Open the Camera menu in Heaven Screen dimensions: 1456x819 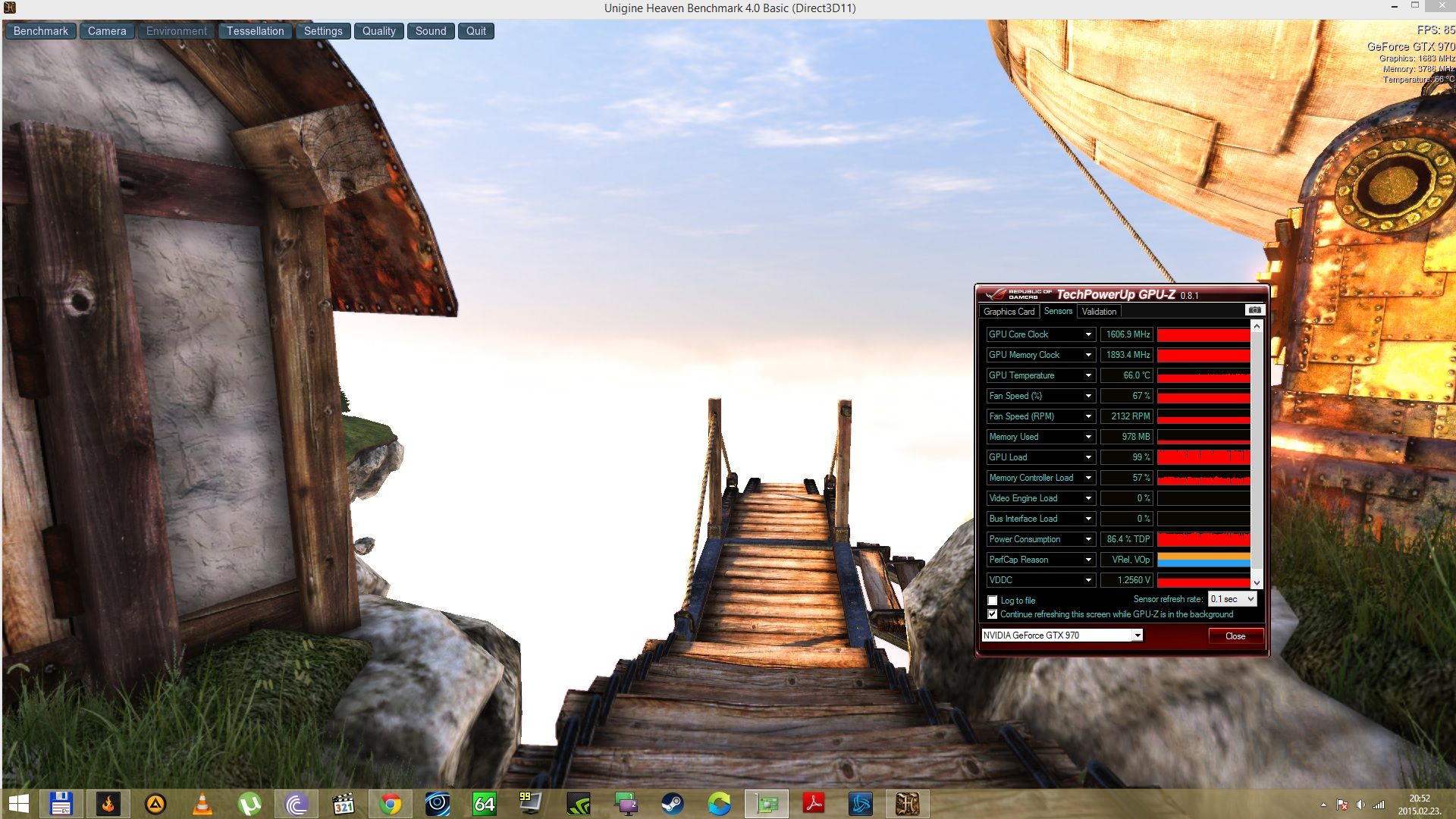107,31
